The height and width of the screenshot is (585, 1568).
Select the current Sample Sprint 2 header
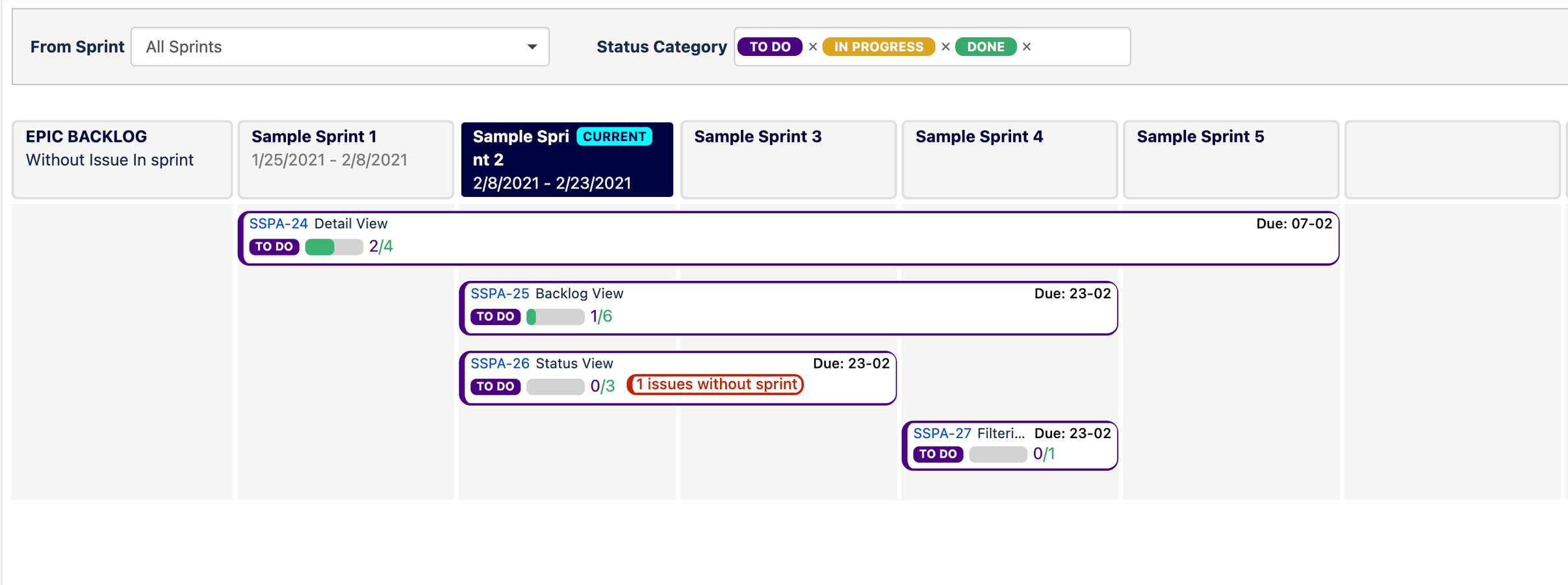click(567, 159)
